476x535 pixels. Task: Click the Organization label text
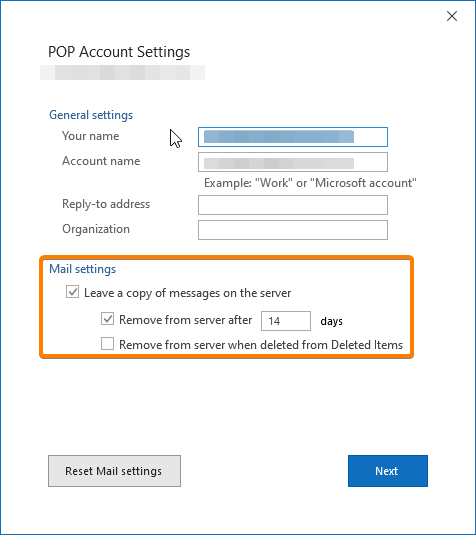tap(96, 229)
